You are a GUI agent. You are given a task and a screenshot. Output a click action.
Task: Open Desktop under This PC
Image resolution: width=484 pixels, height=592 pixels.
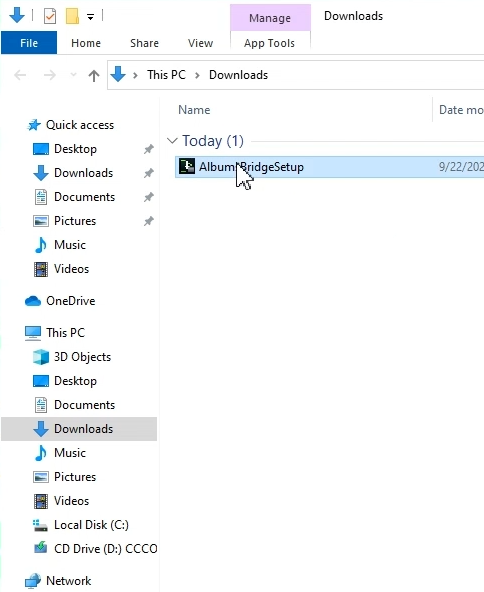[76, 381]
